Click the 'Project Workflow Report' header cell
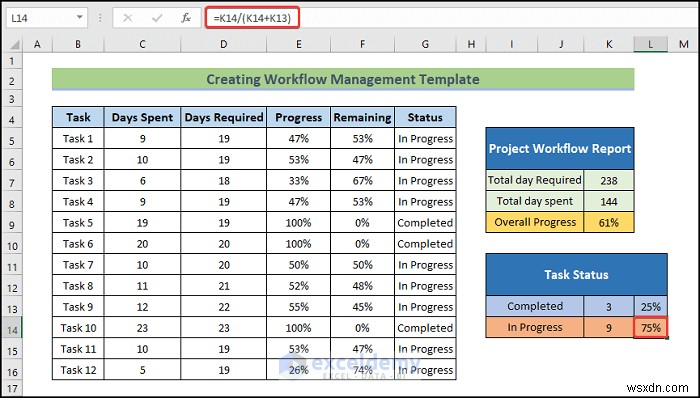The width and height of the screenshot is (700, 398). pos(560,149)
